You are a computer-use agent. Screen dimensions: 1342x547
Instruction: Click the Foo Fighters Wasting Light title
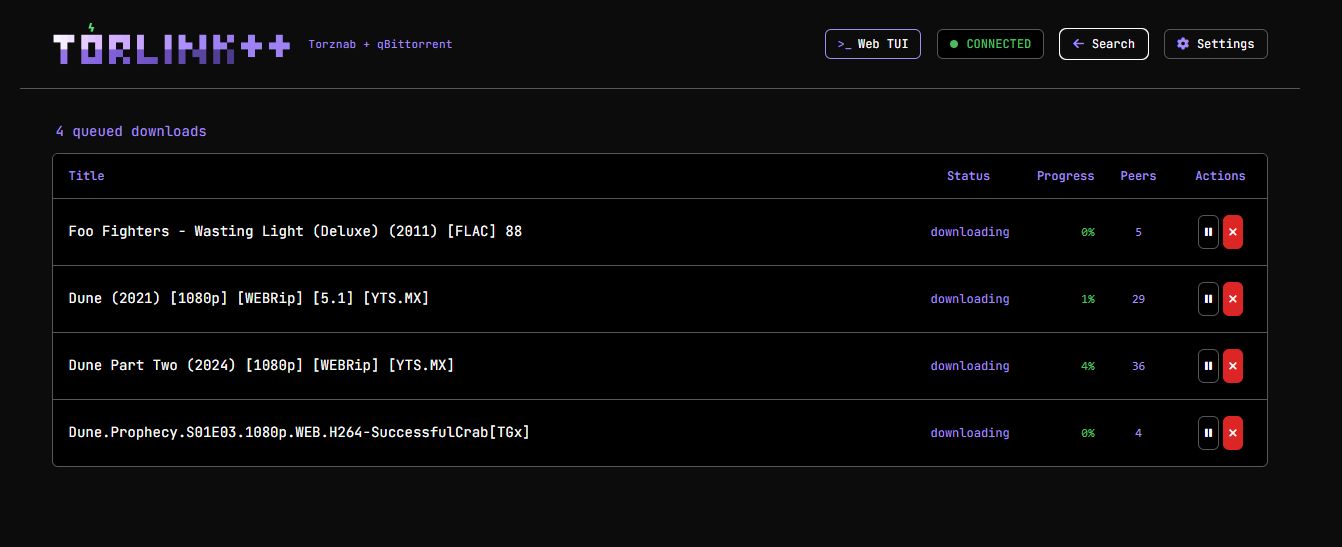(295, 231)
